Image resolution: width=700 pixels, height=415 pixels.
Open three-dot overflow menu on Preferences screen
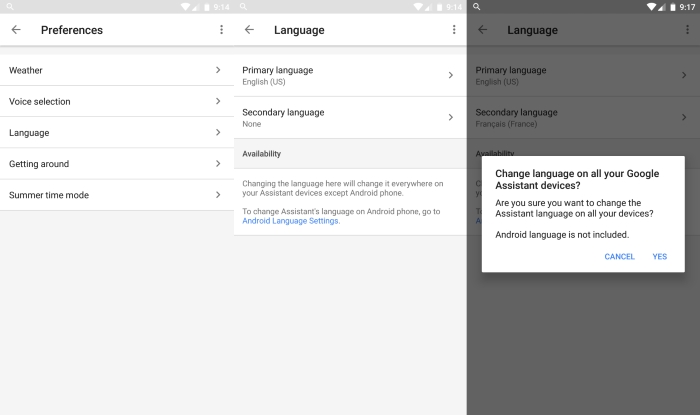tap(221, 30)
